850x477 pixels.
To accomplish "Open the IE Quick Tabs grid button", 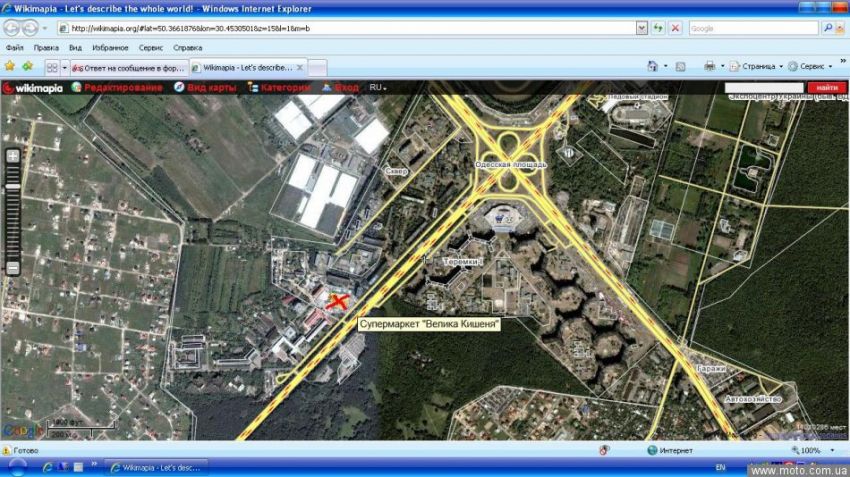I will coord(52,67).
